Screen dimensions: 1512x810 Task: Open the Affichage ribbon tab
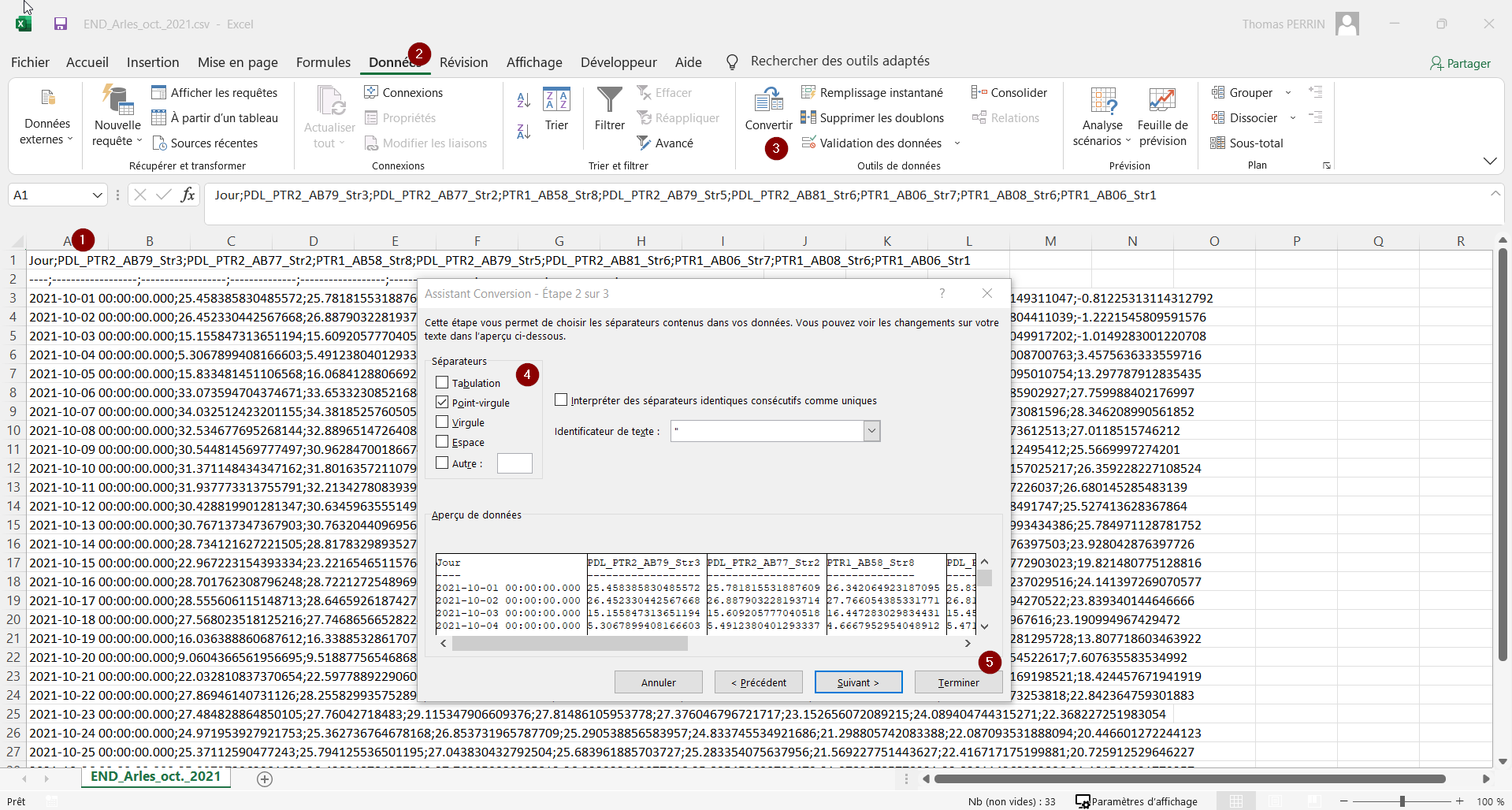tap(533, 62)
